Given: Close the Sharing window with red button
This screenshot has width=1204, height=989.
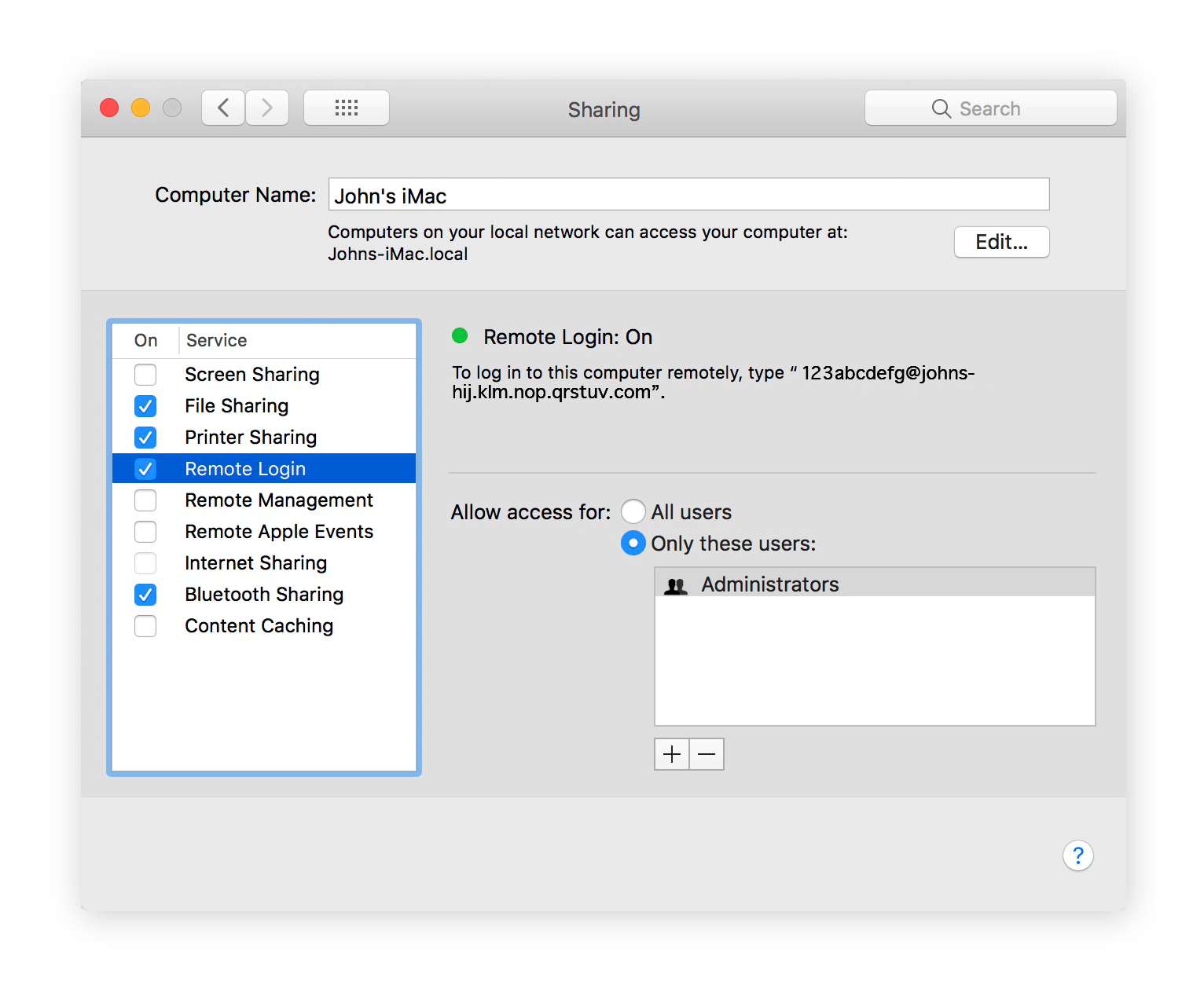Looking at the screenshot, I should (109, 108).
